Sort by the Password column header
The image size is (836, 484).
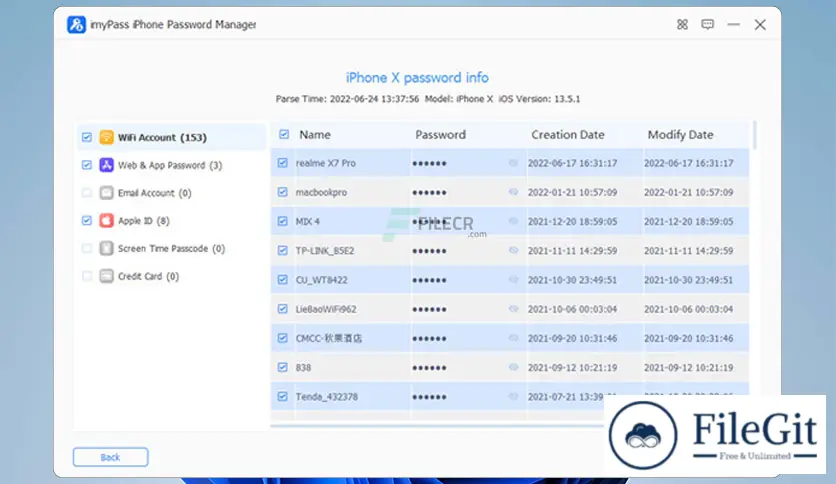(440, 135)
